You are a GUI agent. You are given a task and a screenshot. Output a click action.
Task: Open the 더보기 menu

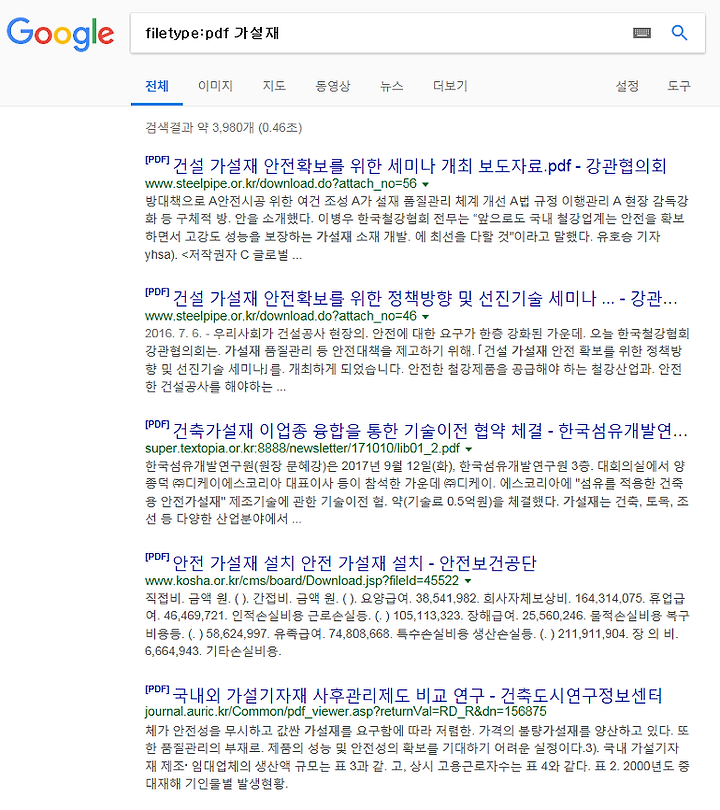pyautogui.click(x=450, y=86)
